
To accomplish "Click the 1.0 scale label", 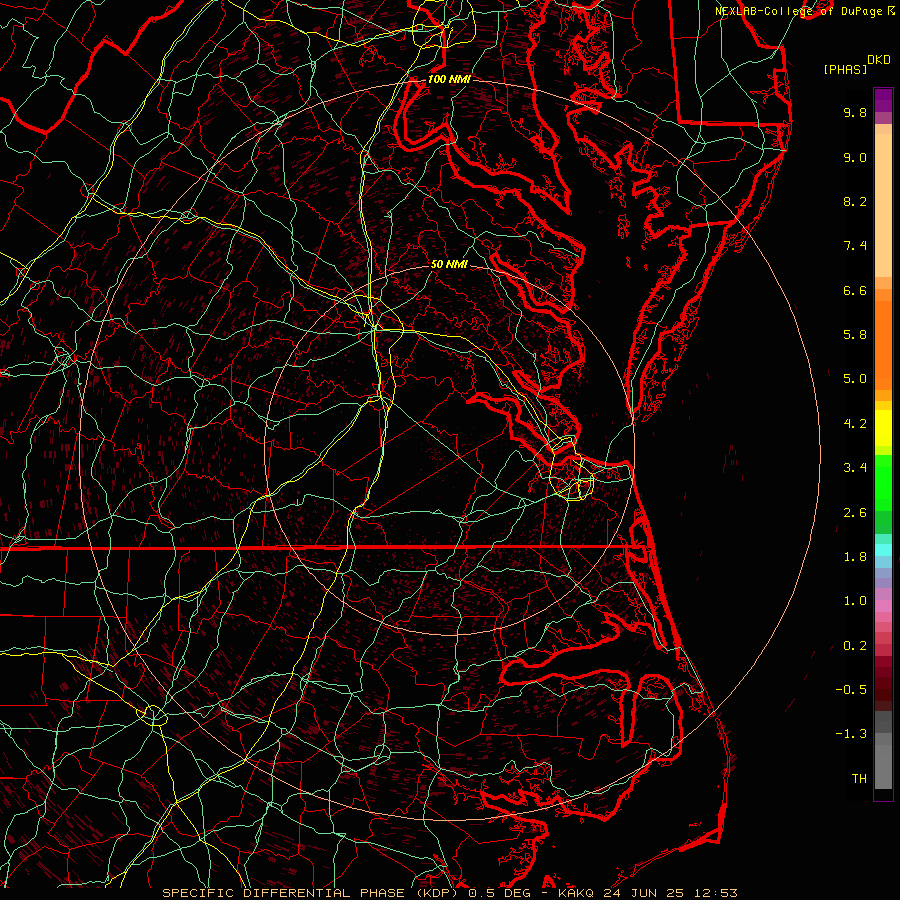I will [x=855, y=601].
